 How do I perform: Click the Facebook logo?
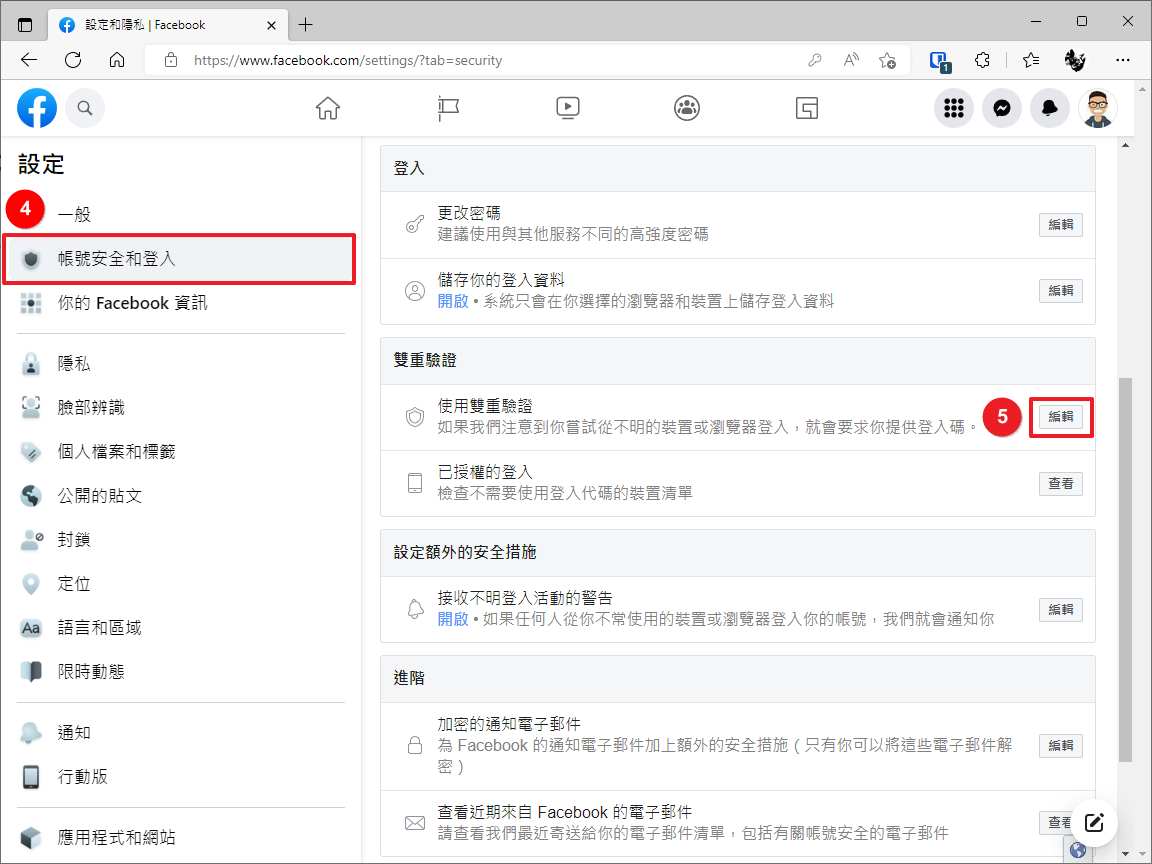[x=37, y=108]
